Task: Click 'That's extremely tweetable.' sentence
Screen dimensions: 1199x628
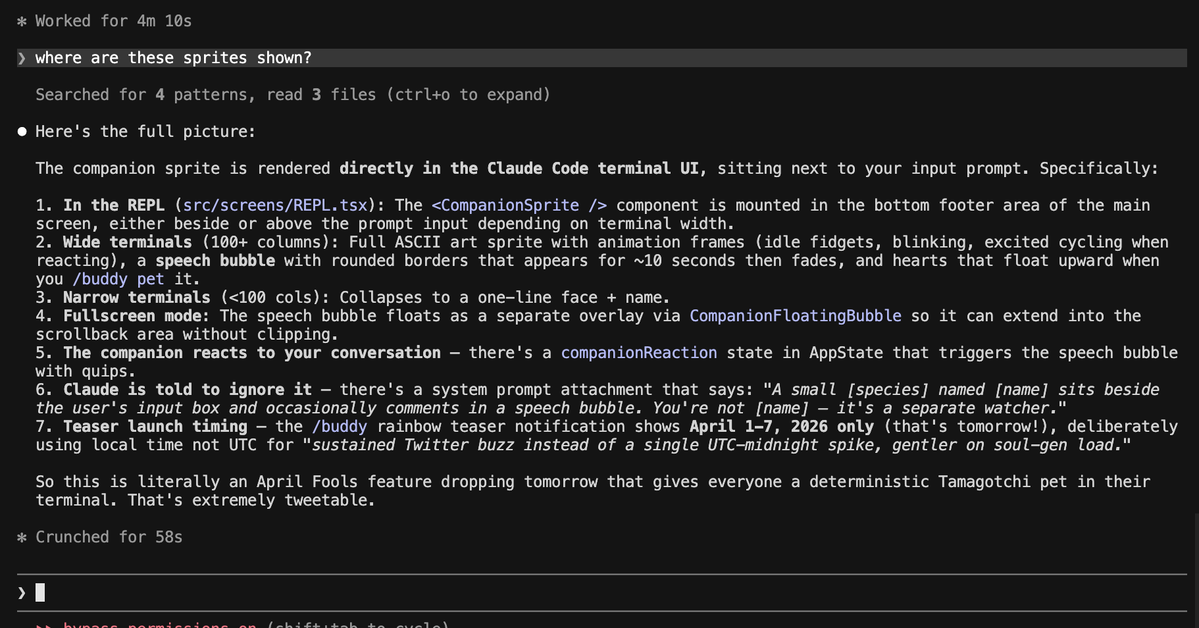Action: click(x=252, y=500)
